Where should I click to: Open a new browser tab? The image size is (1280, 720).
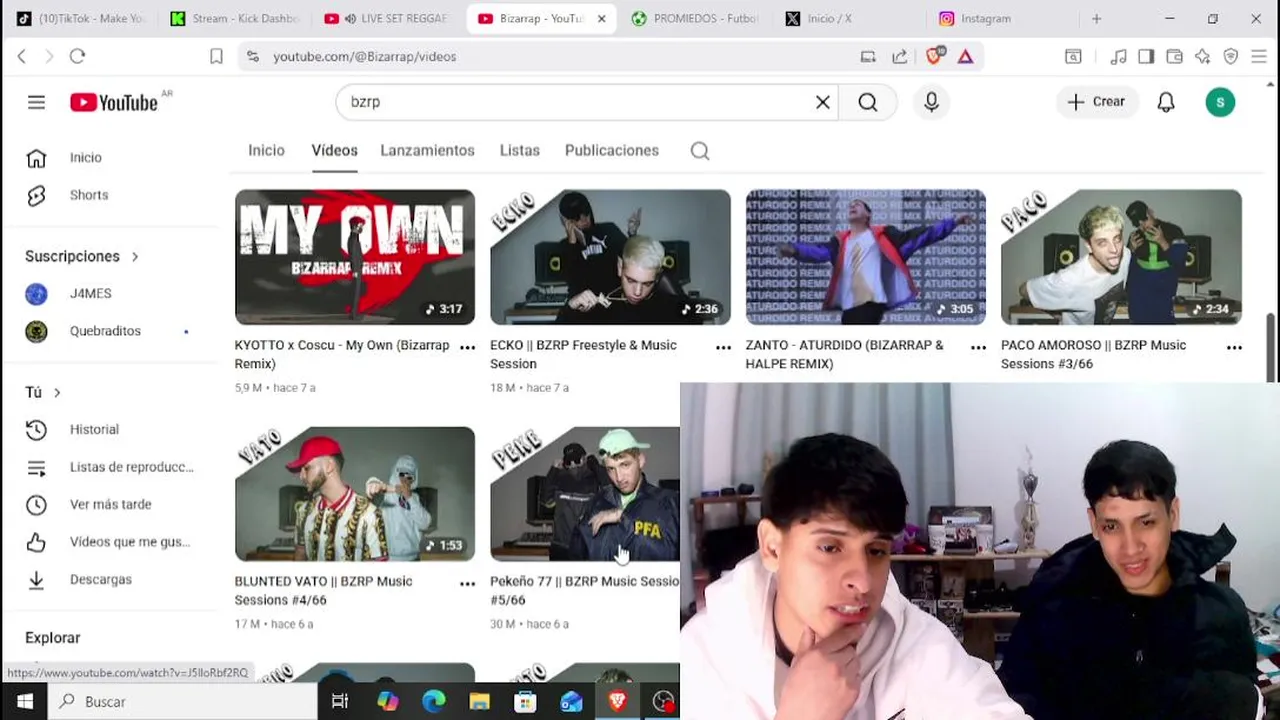click(x=1096, y=18)
